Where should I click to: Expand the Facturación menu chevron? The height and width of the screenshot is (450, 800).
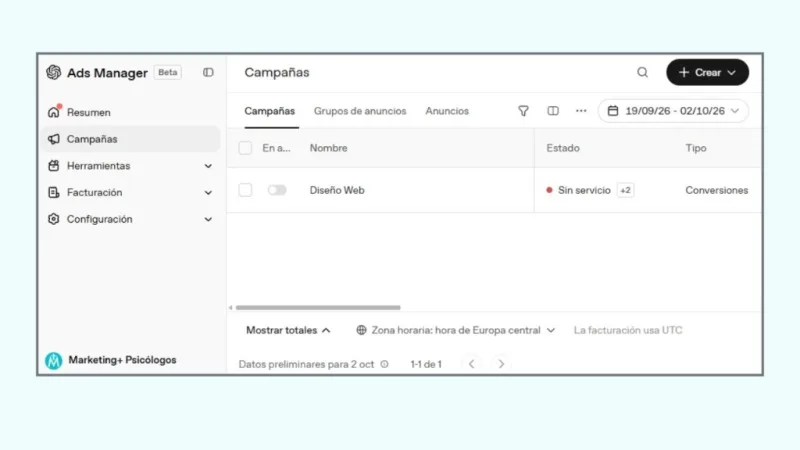coord(208,192)
